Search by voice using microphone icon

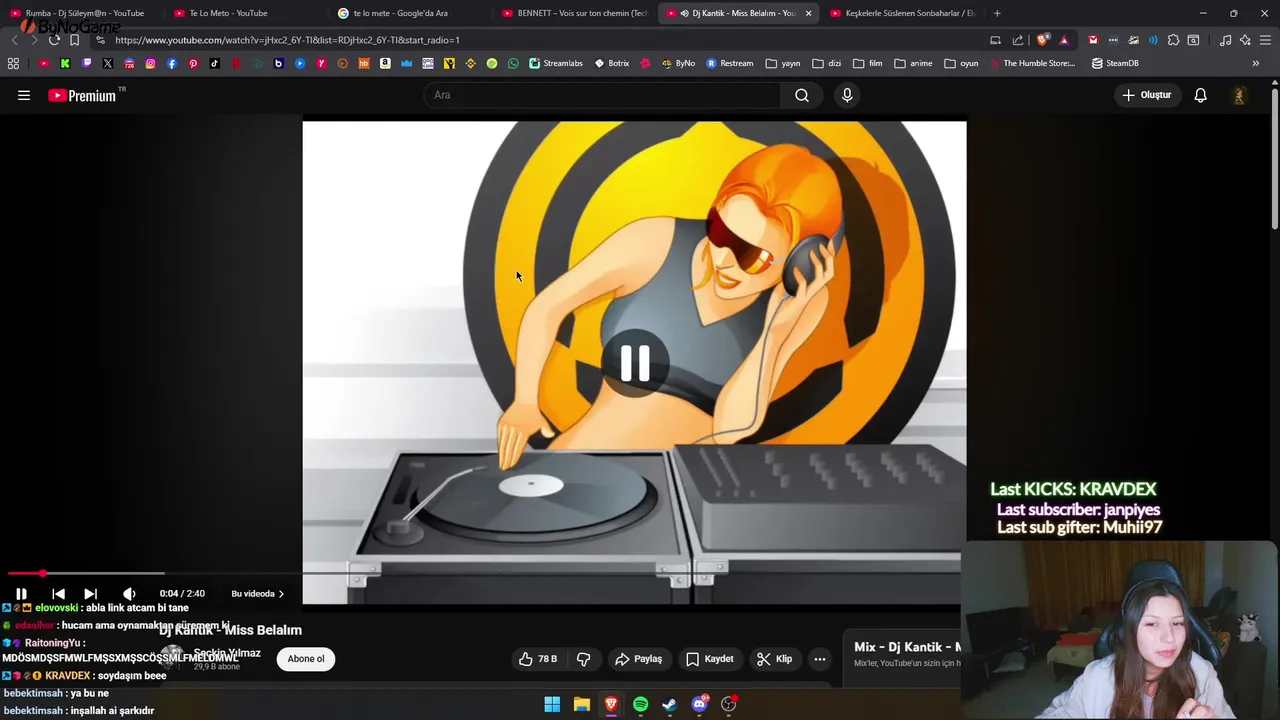click(847, 95)
